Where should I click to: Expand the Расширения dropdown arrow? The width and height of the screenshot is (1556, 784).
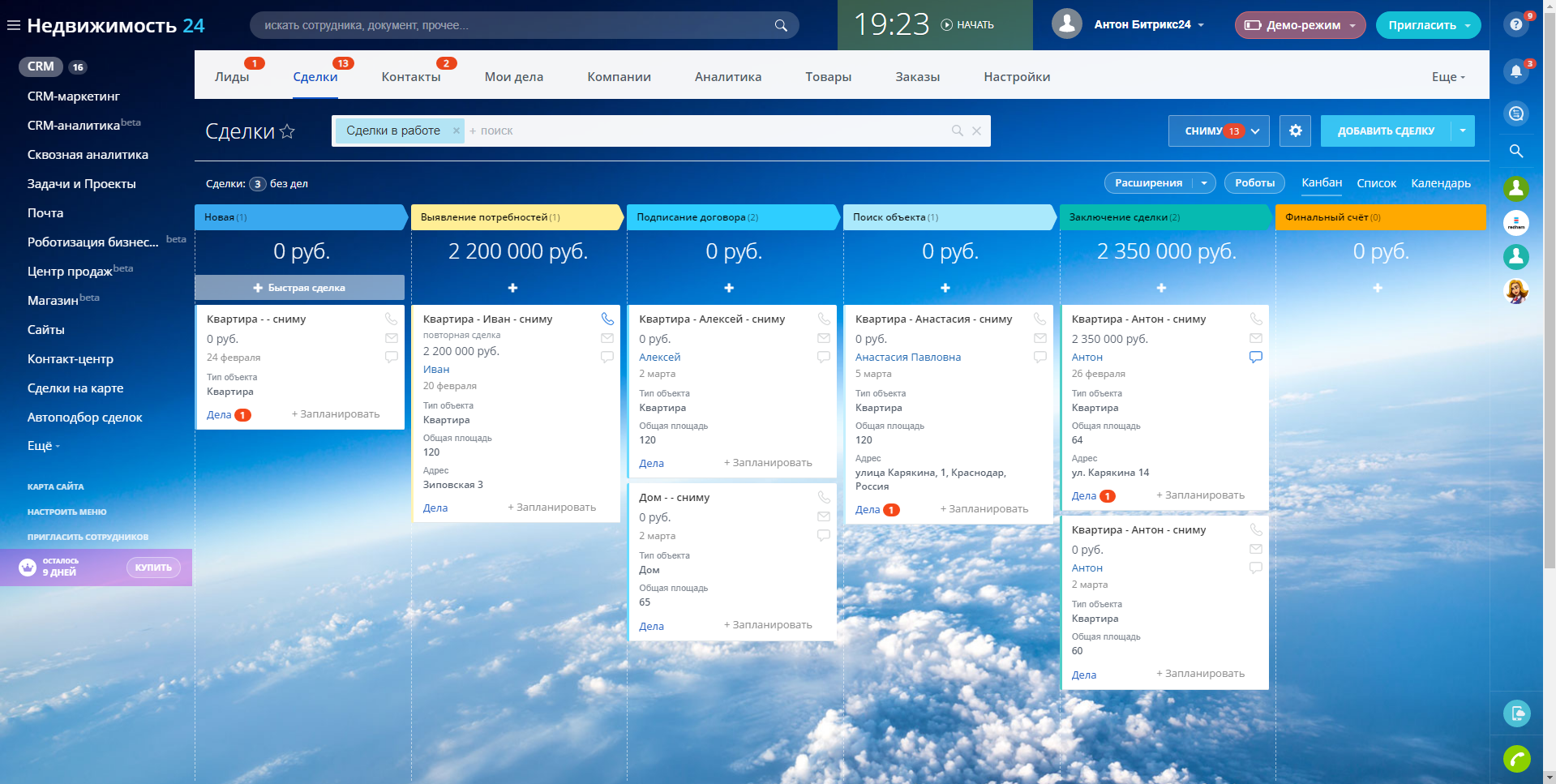click(1204, 183)
